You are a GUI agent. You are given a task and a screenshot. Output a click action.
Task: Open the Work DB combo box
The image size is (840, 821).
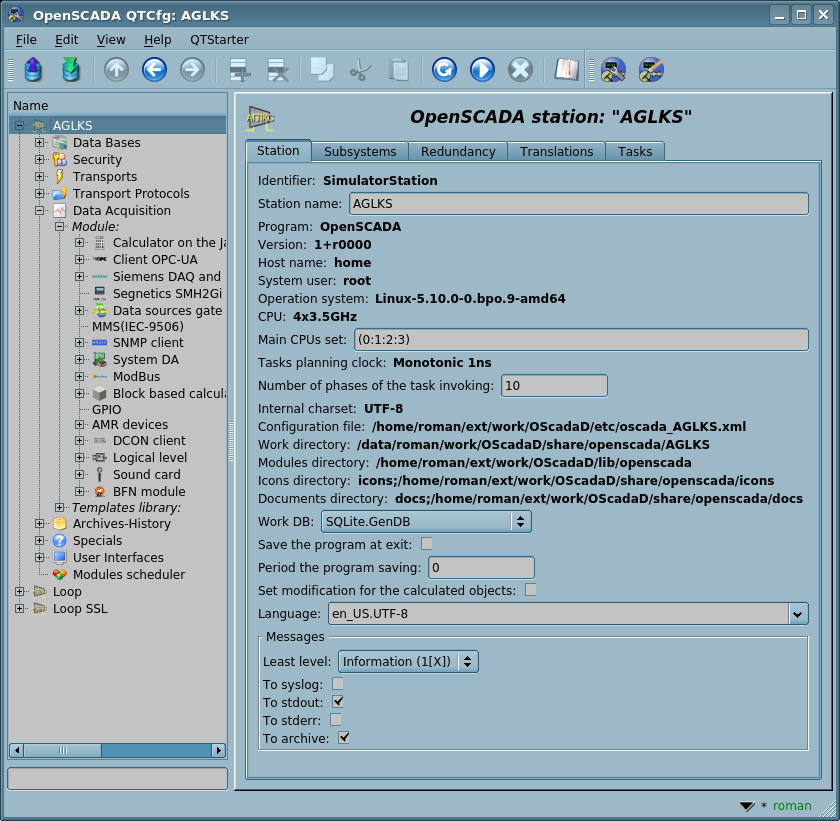[426, 522]
